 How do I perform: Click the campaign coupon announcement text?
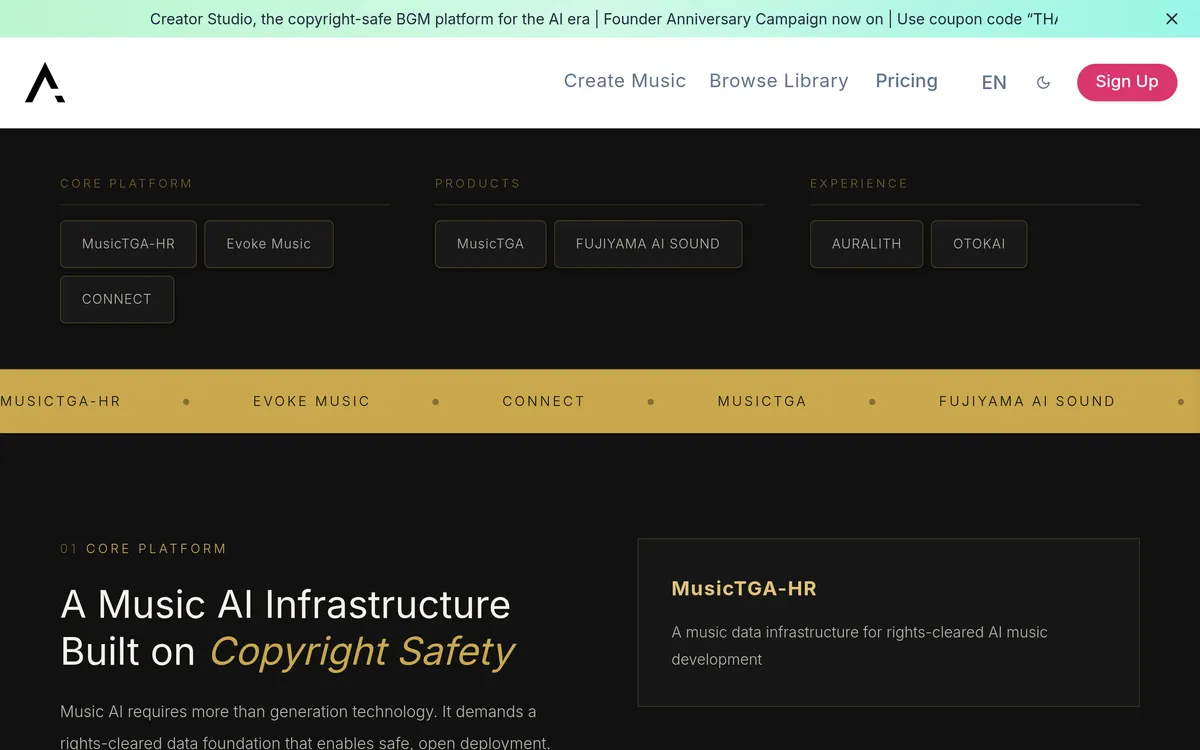click(603, 19)
